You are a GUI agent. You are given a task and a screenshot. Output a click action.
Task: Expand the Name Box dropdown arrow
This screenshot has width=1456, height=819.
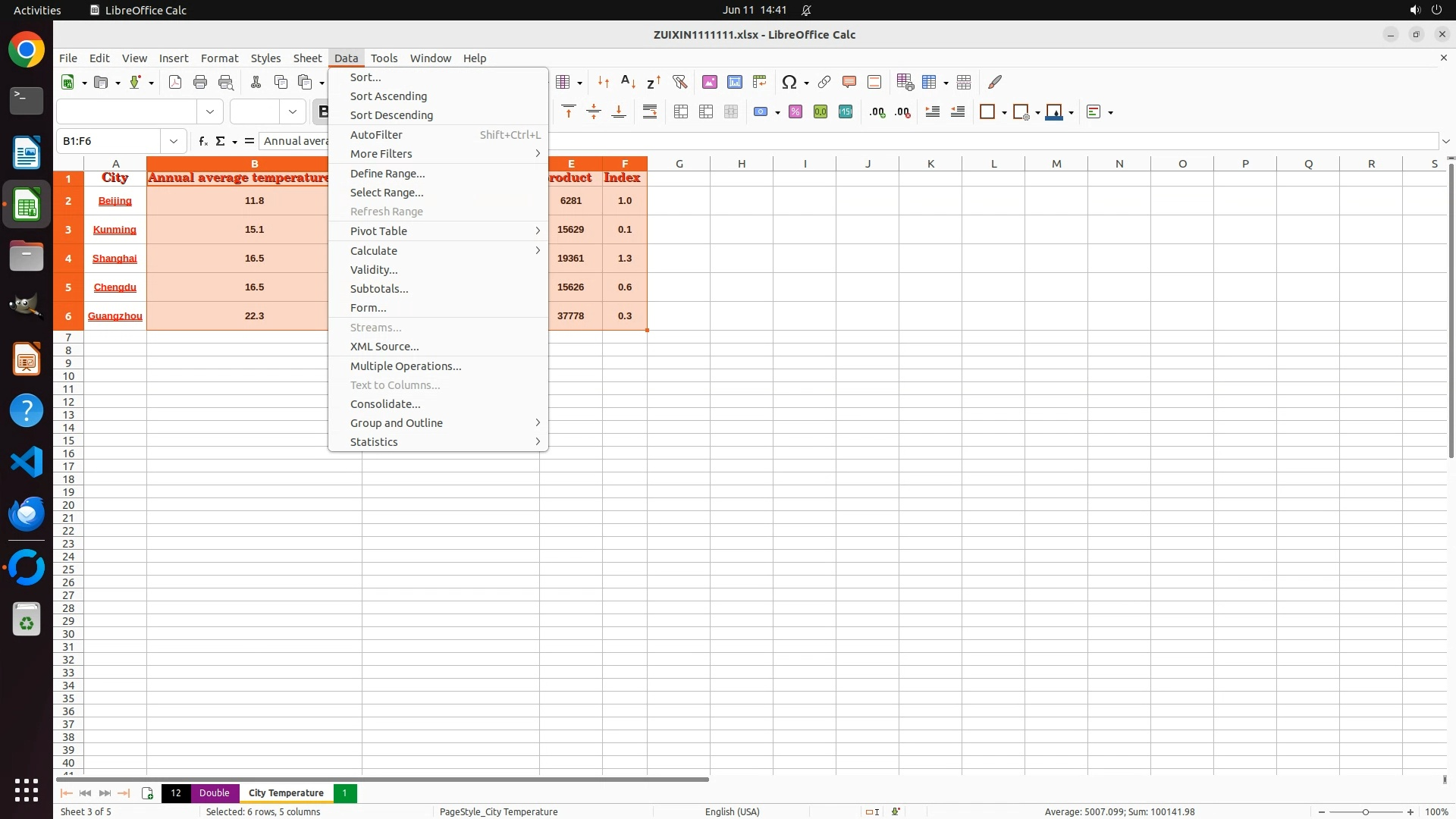pos(174,141)
